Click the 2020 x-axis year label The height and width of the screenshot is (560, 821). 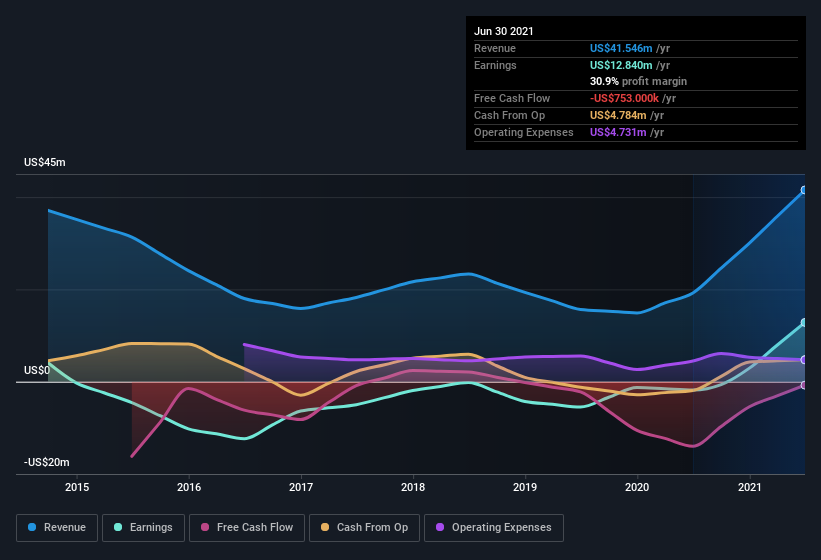tap(637, 487)
